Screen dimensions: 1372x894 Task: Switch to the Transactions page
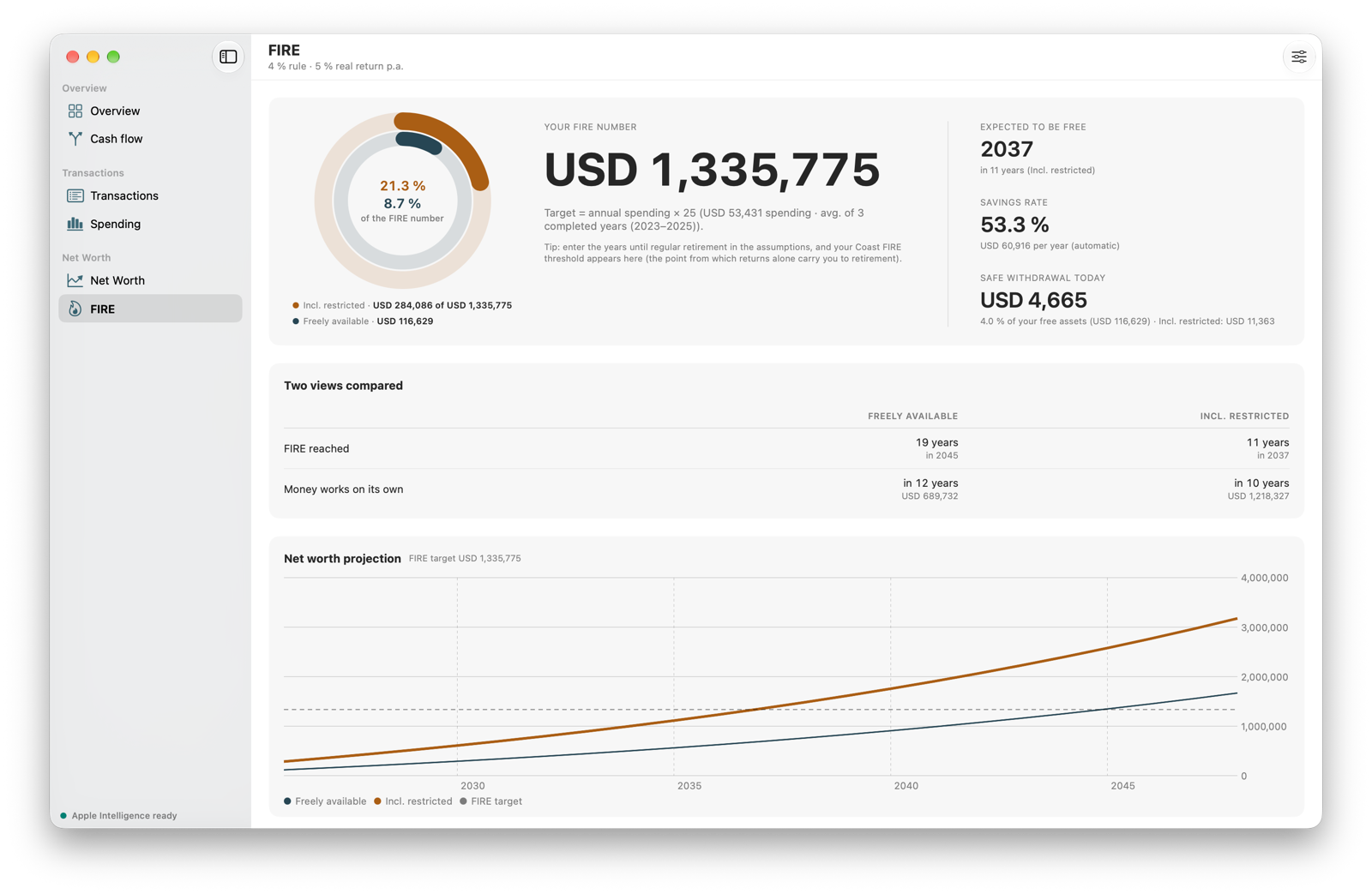point(150,195)
